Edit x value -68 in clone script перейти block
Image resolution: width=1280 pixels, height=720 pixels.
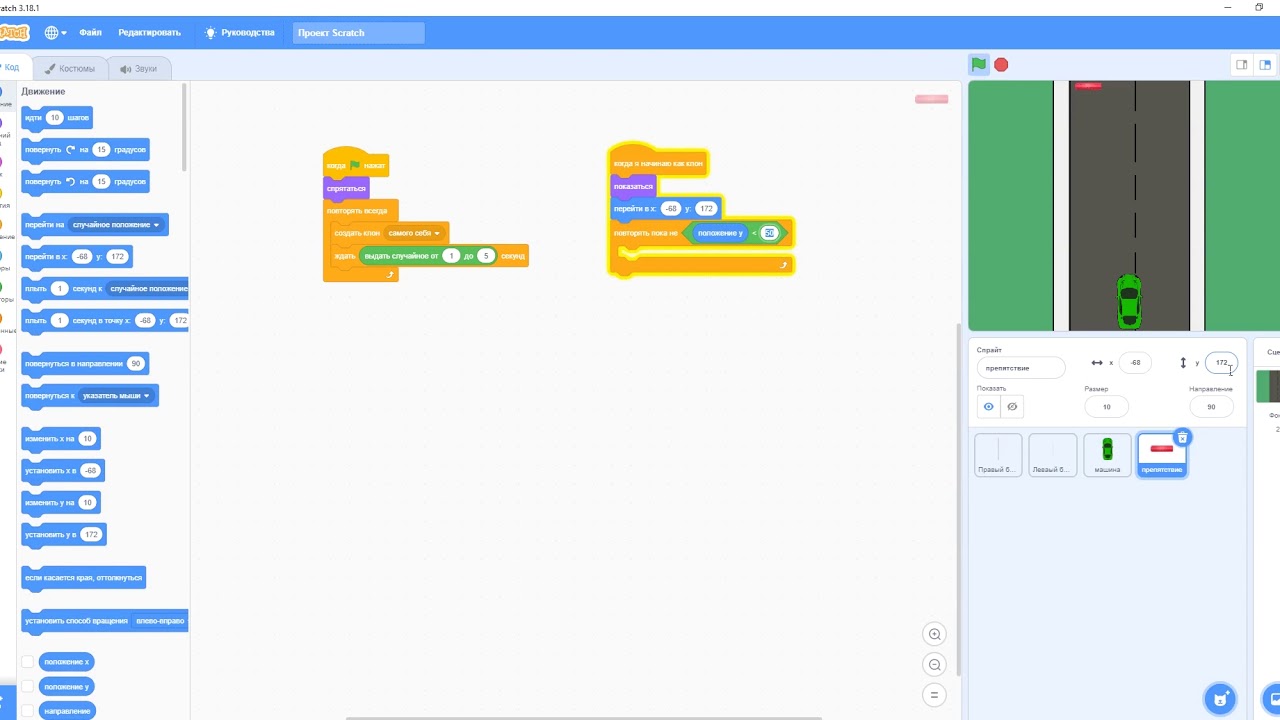coord(671,209)
